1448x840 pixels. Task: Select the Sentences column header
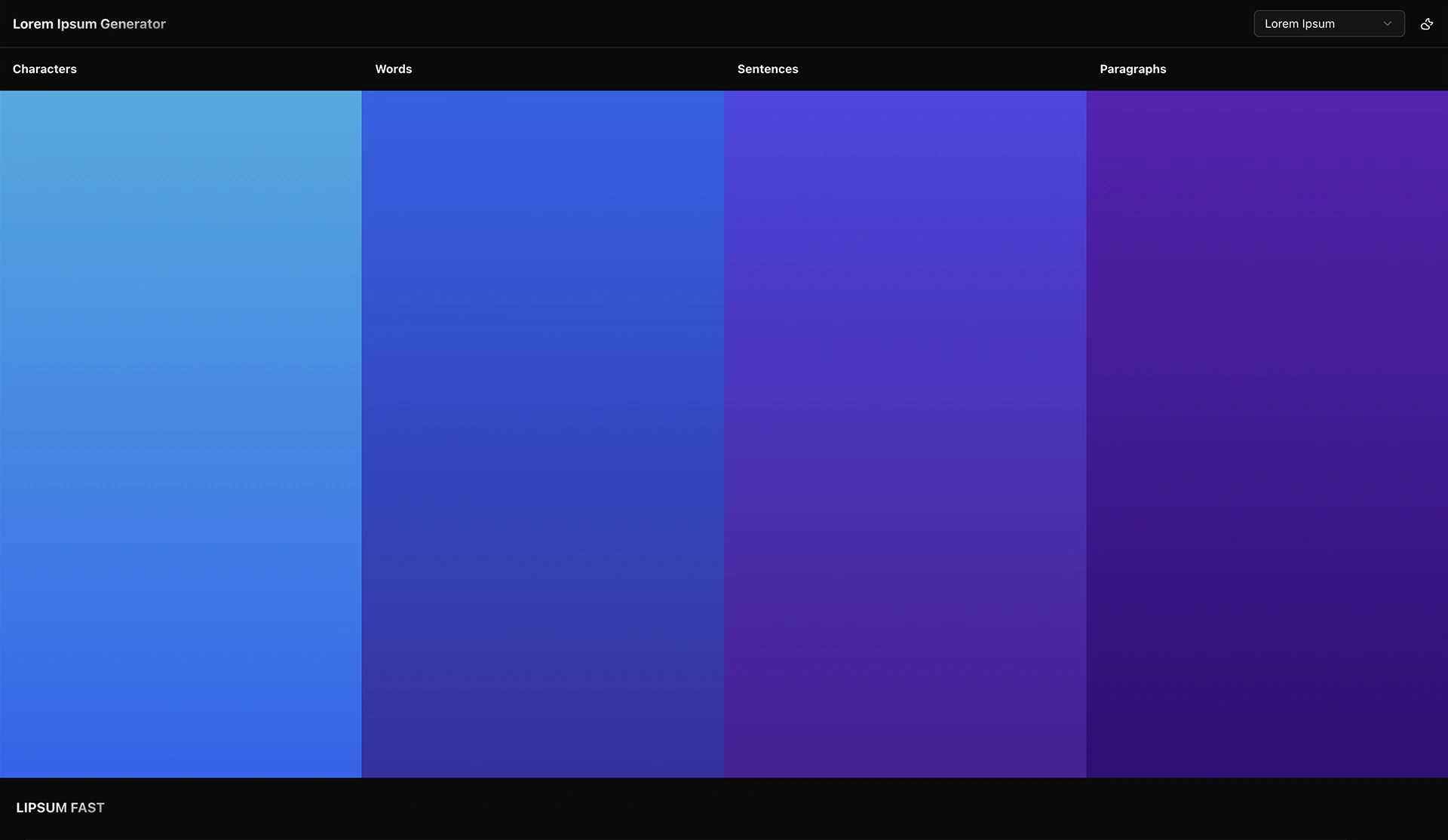coord(767,69)
